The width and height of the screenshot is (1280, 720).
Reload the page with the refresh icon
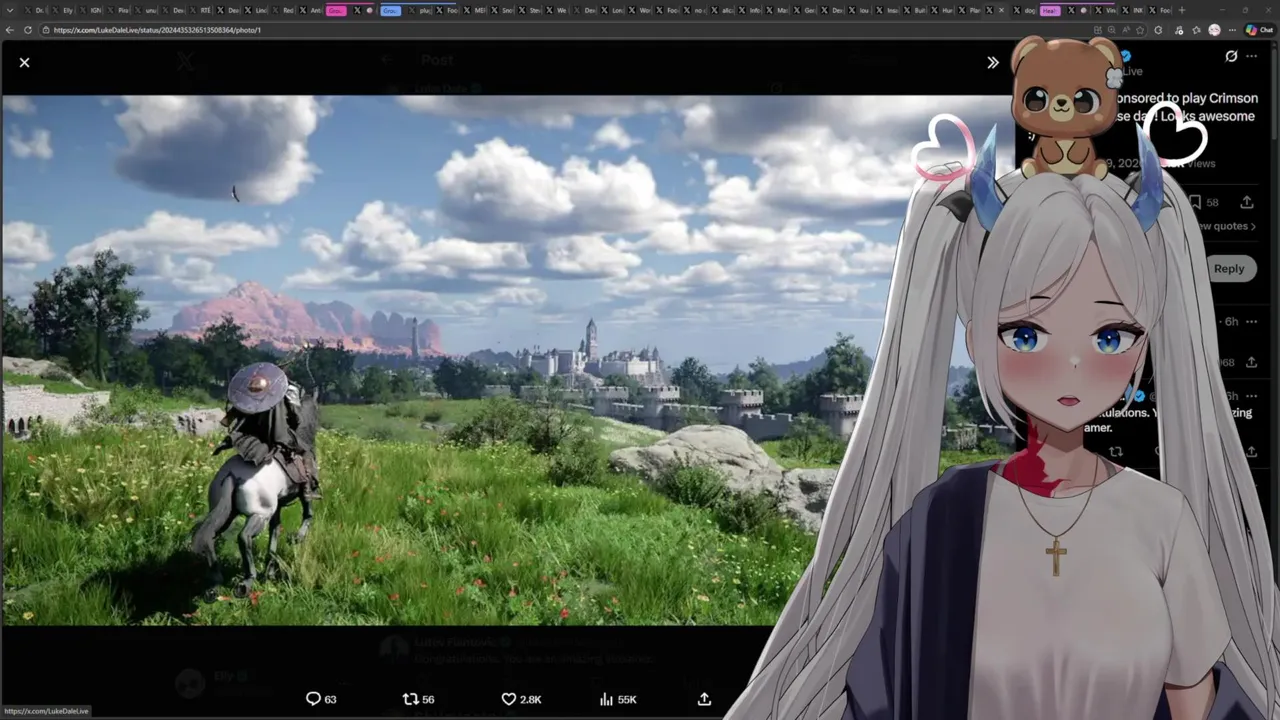tap(28, 30)
